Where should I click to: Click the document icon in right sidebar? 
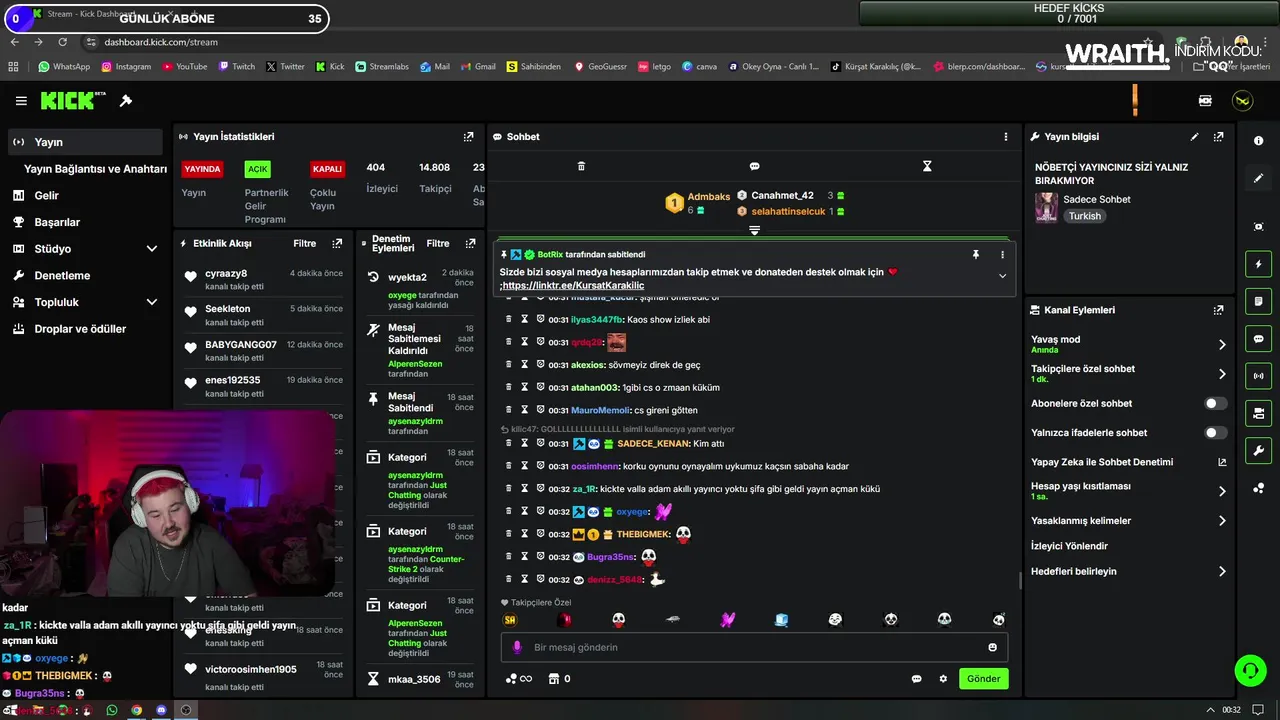1258,301
